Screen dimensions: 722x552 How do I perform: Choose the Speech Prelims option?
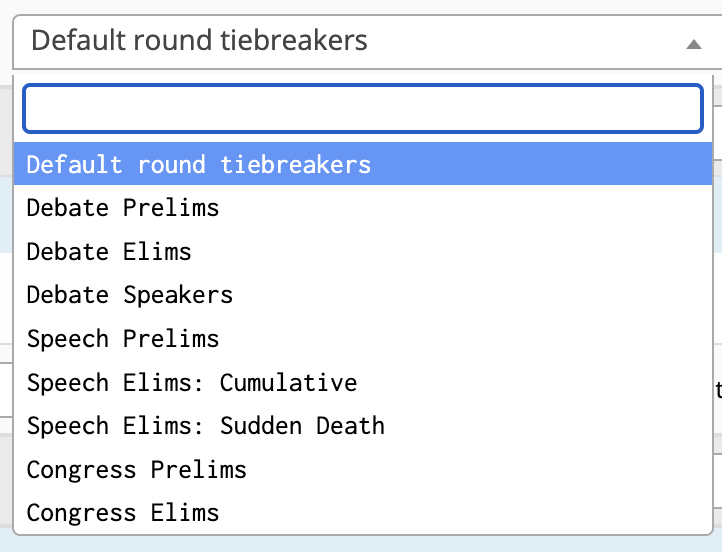(x=123, y=338)
